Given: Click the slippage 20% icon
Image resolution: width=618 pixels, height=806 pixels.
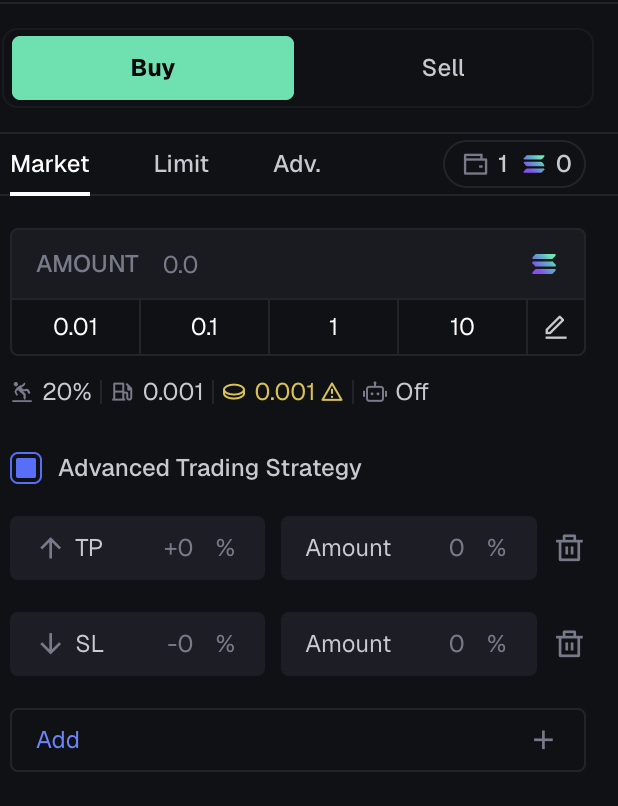Looking at the screenshot, I should click(x=23, y=392).
